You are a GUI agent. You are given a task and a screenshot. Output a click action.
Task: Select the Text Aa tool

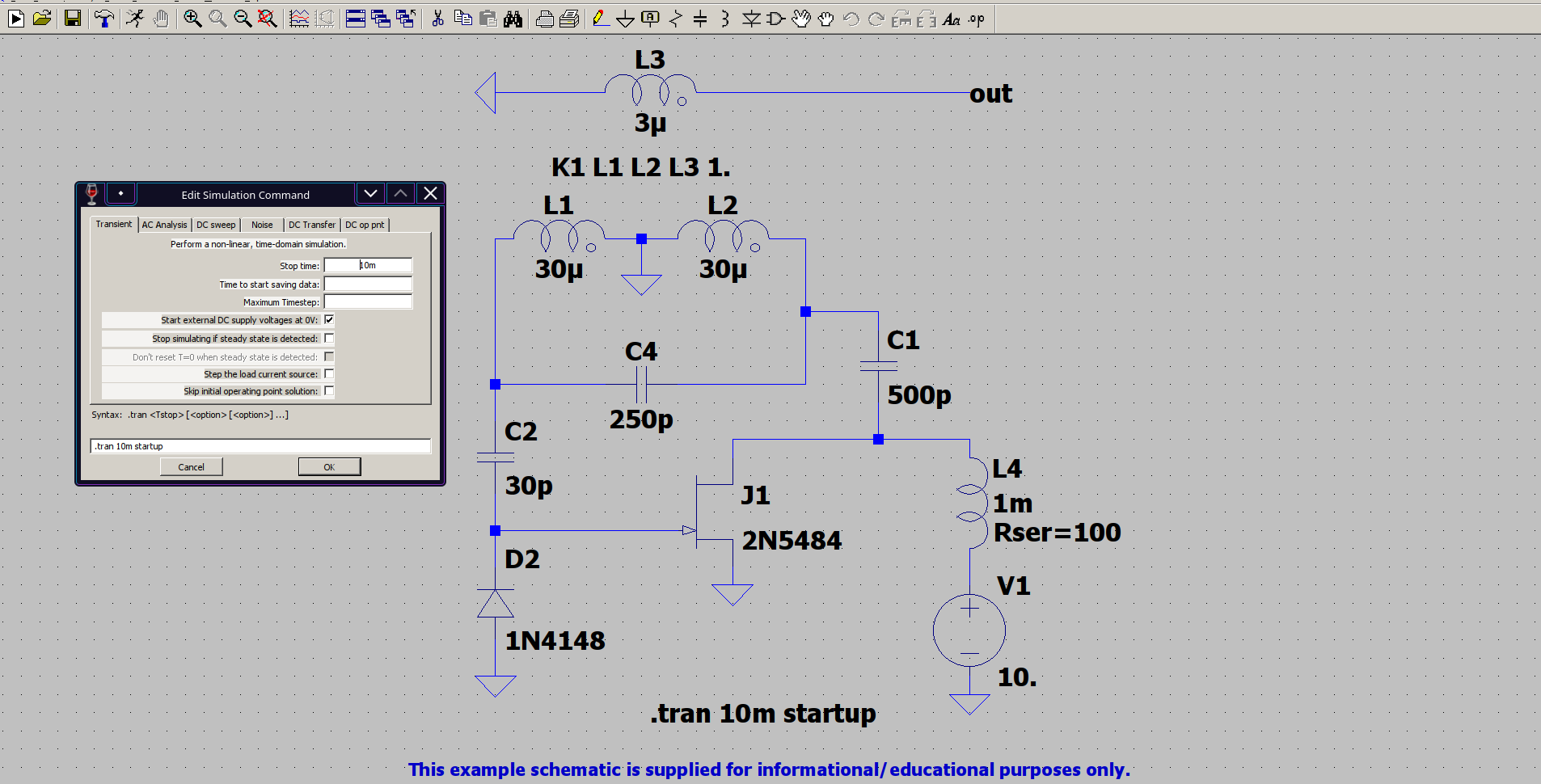tap(952, 19)
